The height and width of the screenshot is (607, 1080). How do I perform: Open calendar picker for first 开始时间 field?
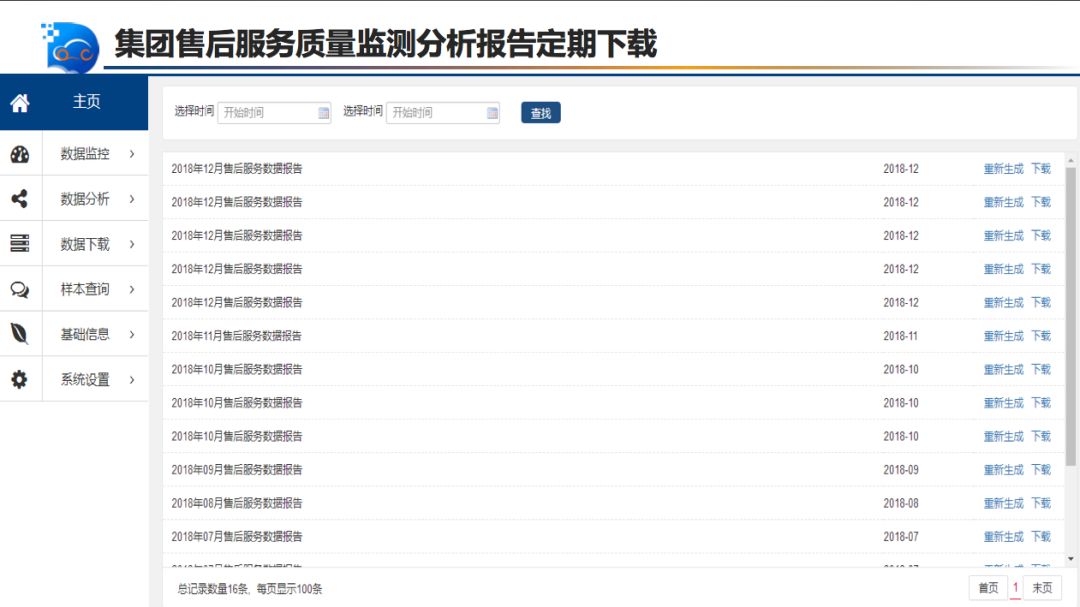click(323, 113)
